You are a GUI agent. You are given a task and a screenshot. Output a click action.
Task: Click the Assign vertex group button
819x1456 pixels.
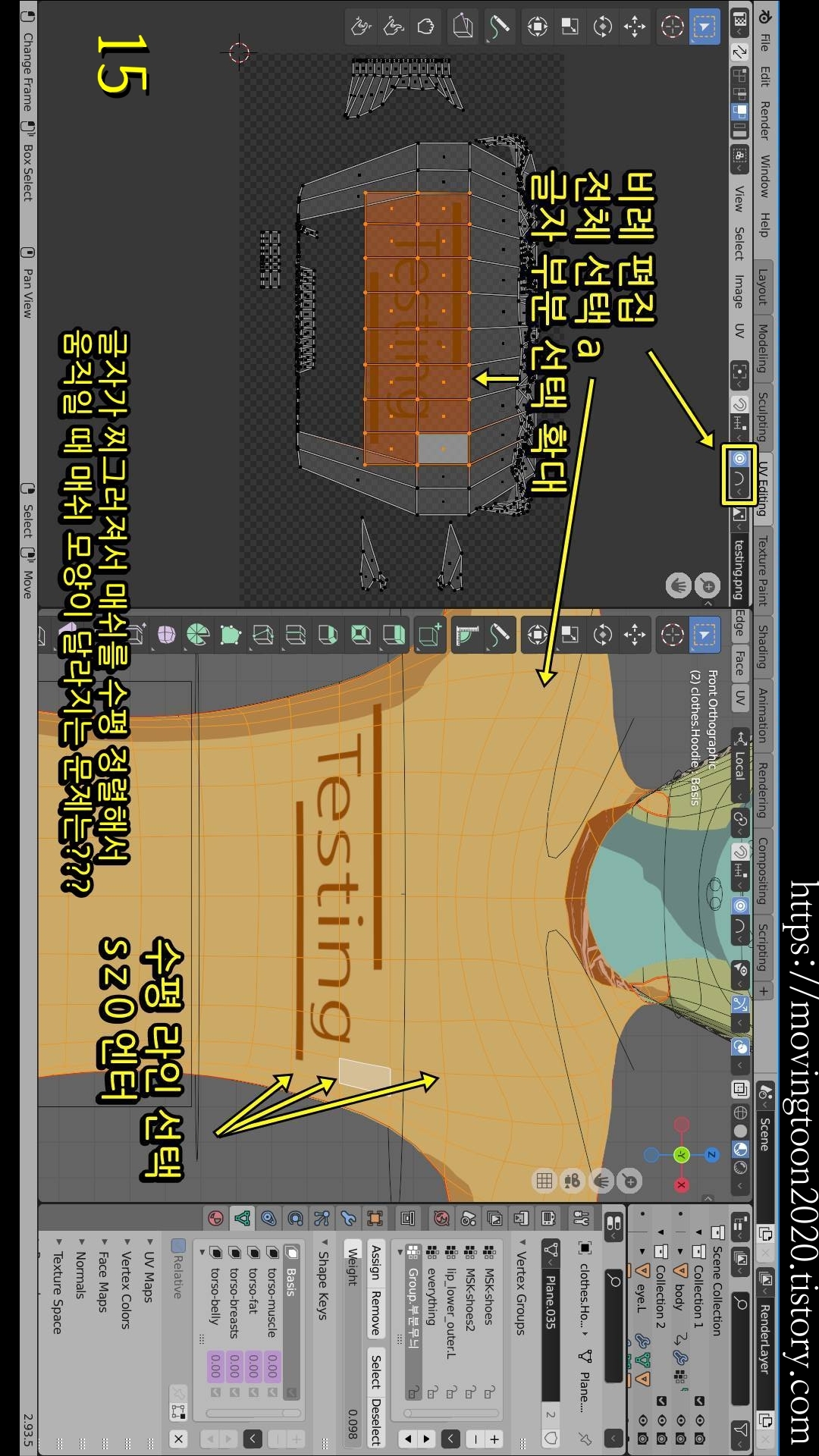375,1261
